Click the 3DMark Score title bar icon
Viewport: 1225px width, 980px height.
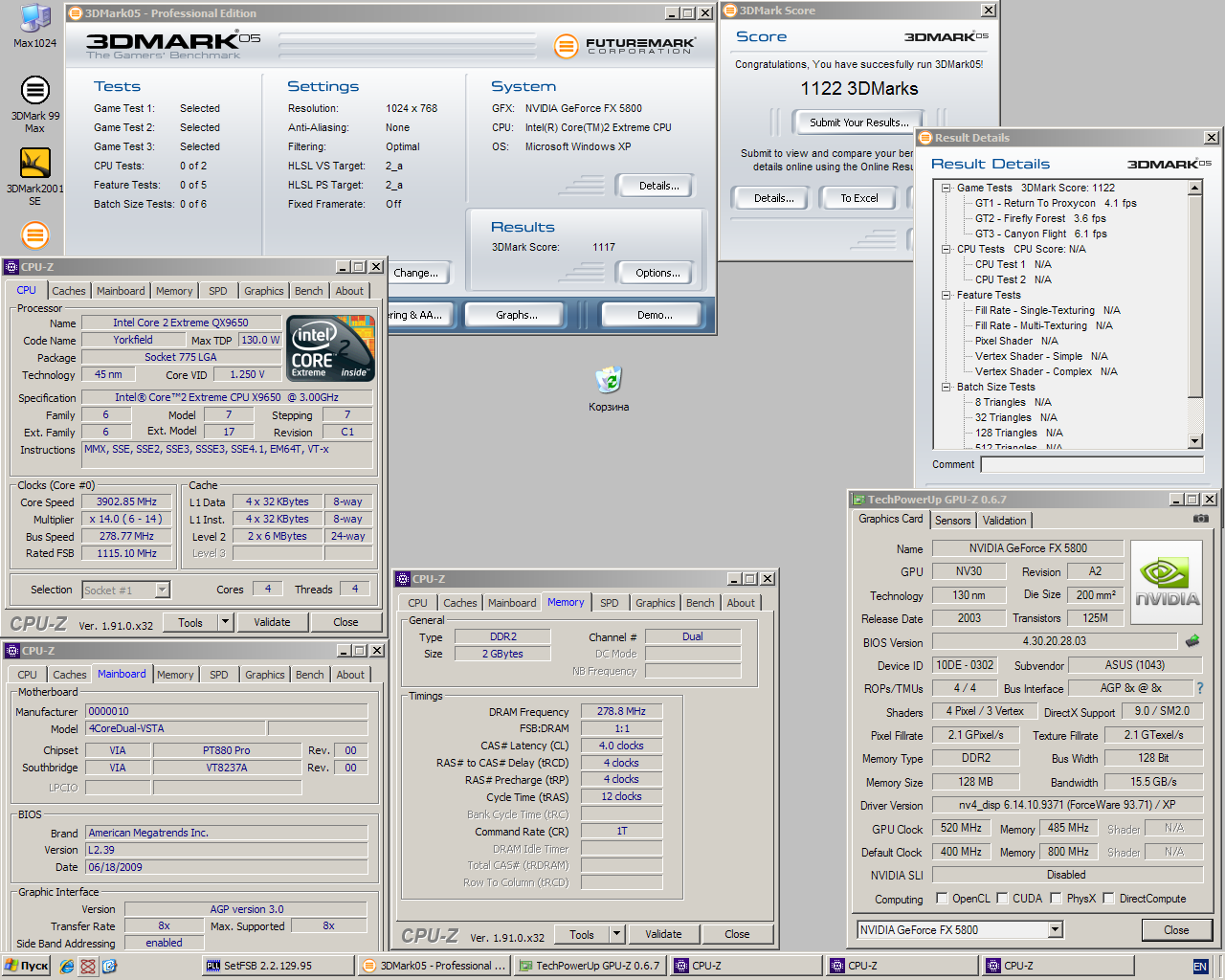730,11
